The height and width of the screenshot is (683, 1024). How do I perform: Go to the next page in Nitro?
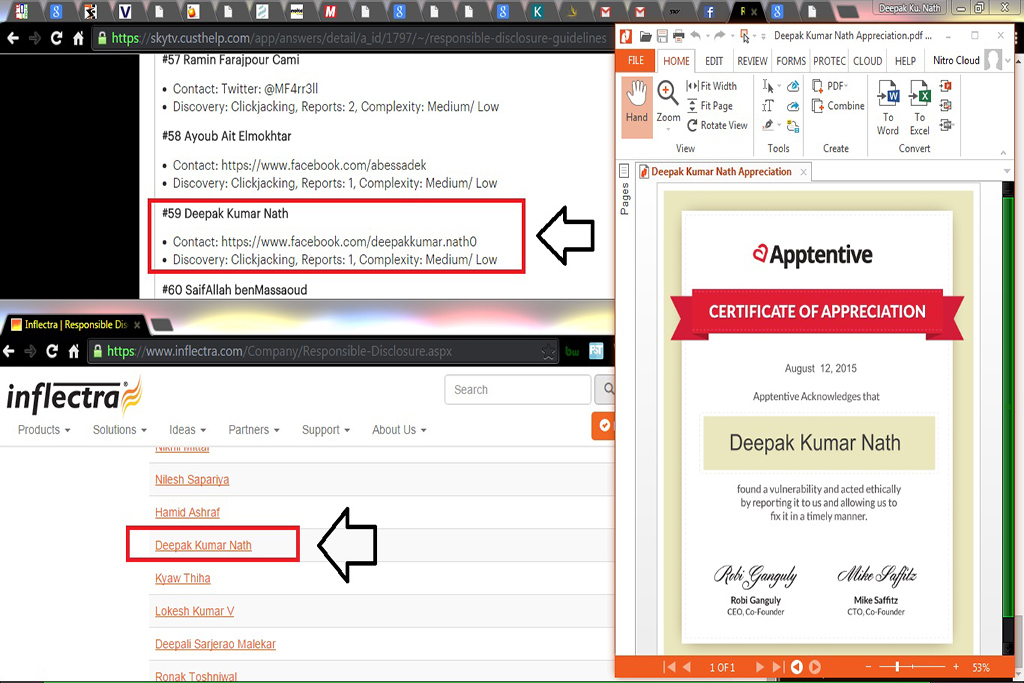coord(759,667)
